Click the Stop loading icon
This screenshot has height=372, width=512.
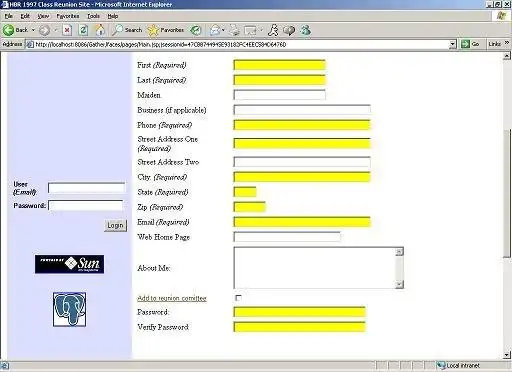[x=67, y=30]
